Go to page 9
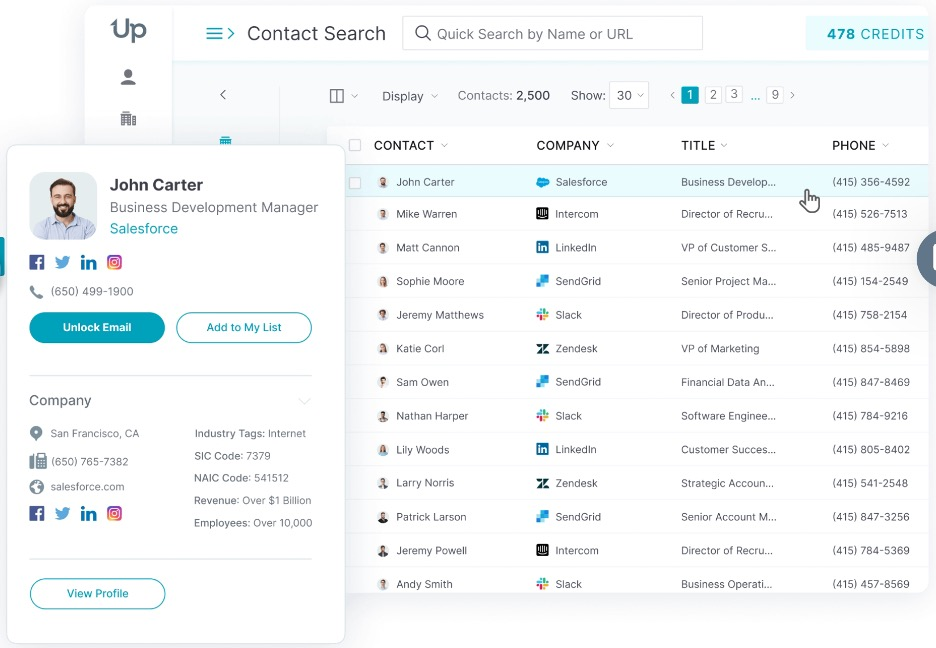936x648 pixels. 775,94
